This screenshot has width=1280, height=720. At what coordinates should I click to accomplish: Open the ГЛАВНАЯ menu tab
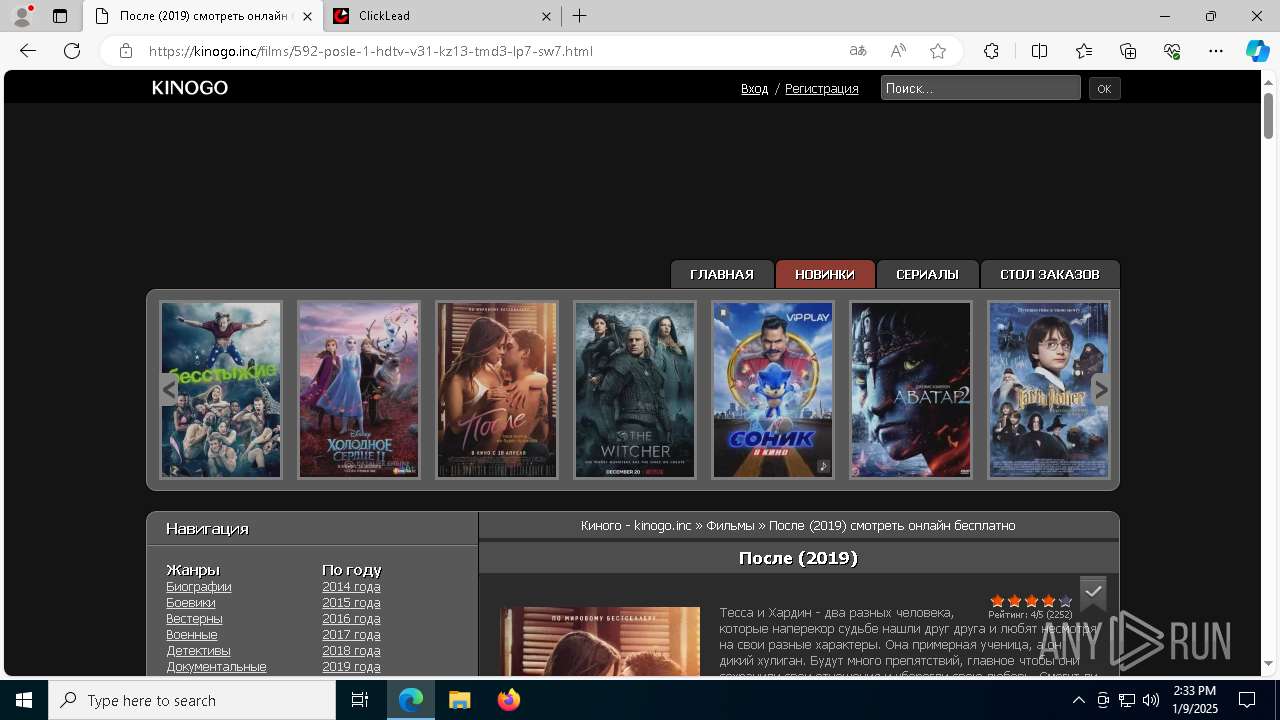pos(722,274)
